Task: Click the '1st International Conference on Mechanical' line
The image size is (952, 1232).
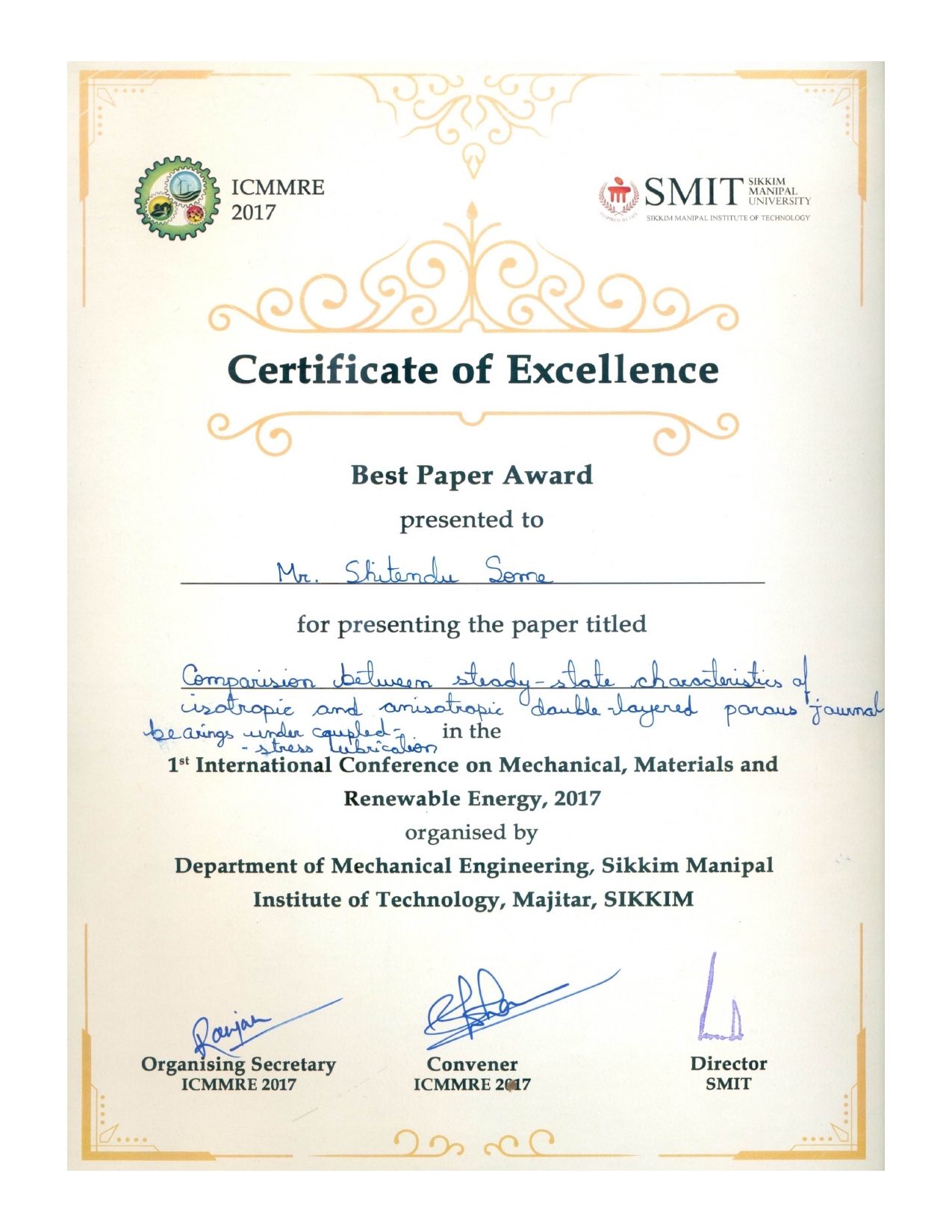Action: click(x=473, y=765)
